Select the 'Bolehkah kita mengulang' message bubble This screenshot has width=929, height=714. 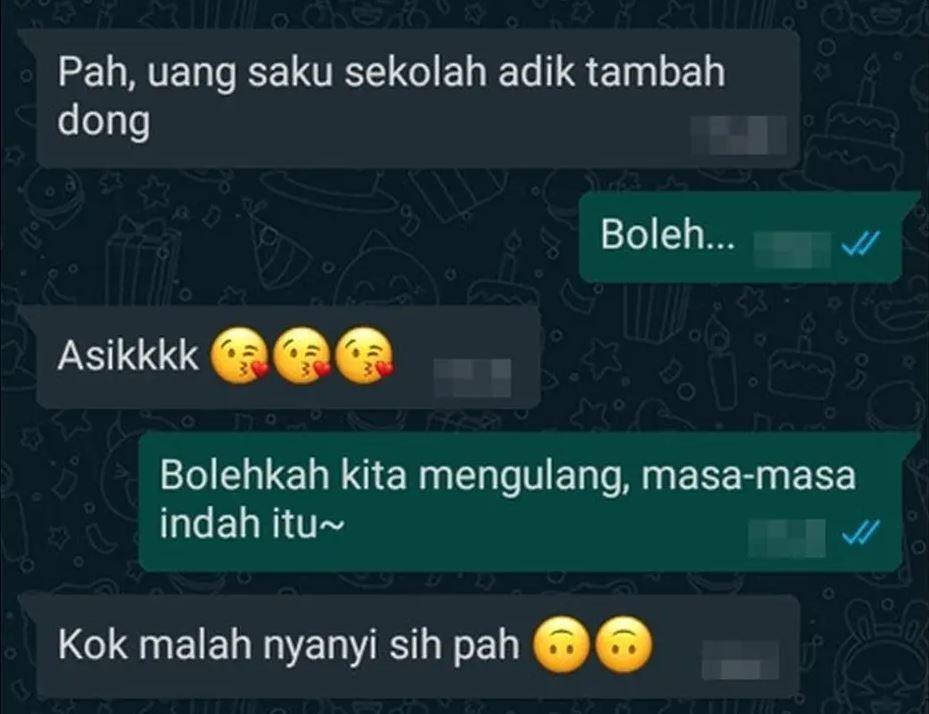coord(521,502)
